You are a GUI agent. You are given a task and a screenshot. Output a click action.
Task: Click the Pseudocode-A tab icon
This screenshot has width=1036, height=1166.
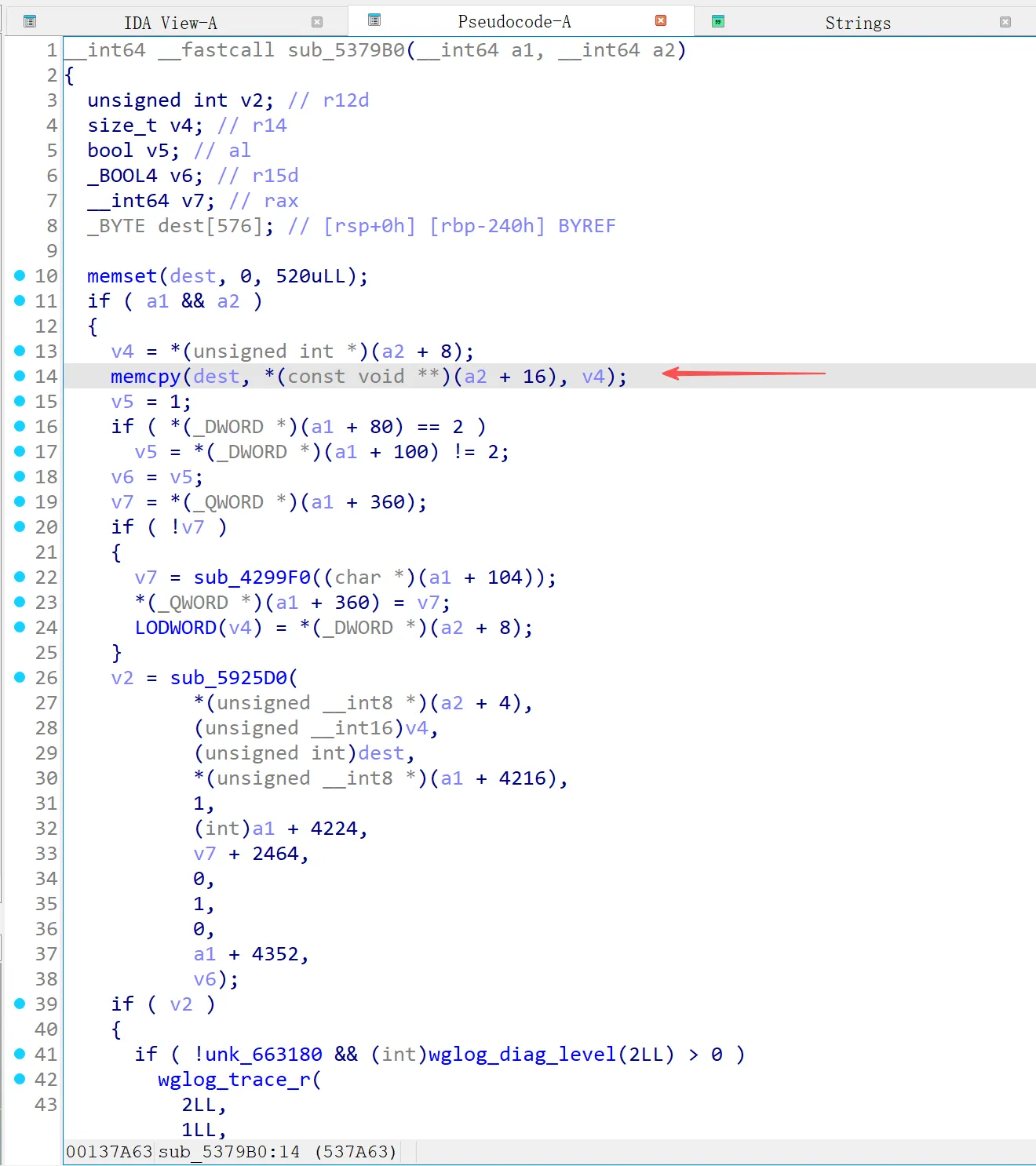coord(374,20)
